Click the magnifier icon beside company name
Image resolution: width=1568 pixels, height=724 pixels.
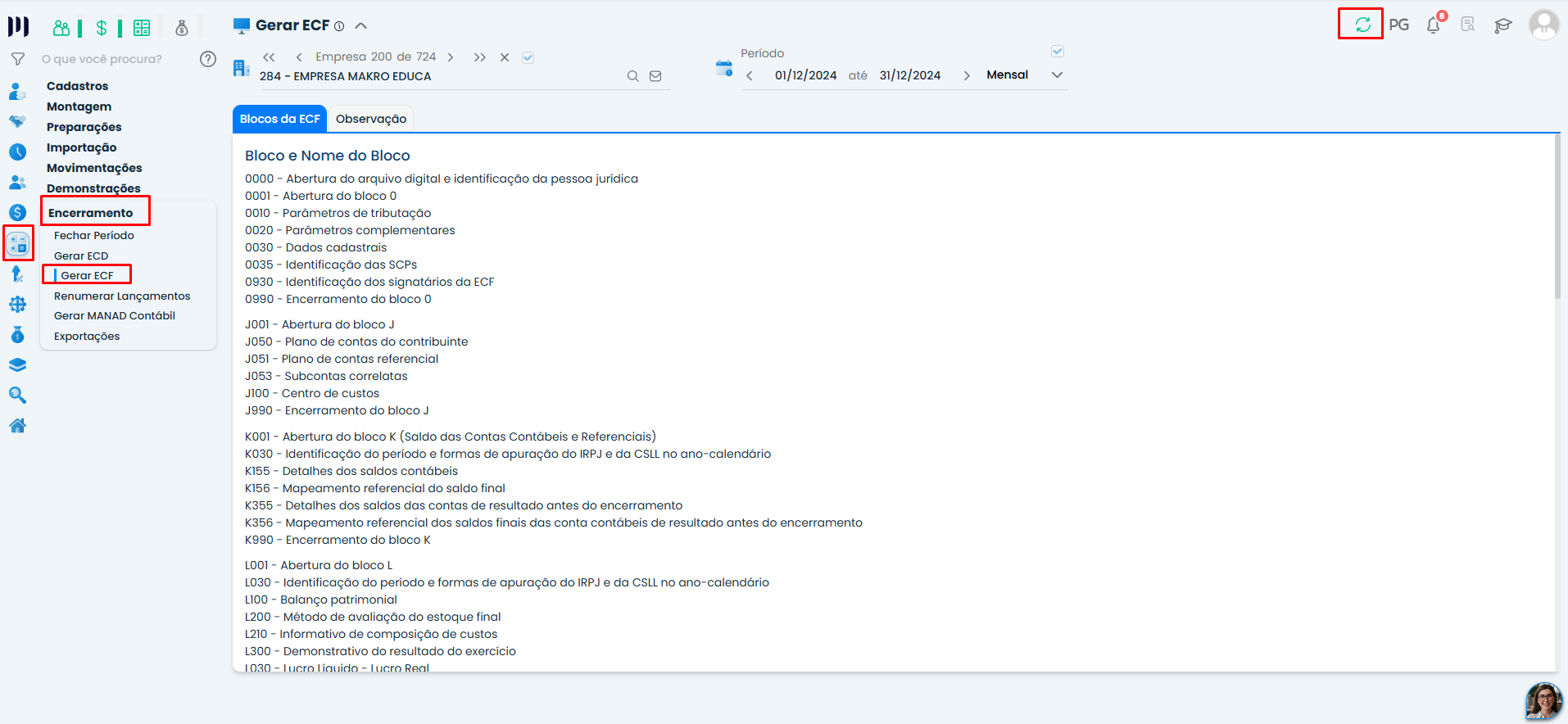pos(633,76)
